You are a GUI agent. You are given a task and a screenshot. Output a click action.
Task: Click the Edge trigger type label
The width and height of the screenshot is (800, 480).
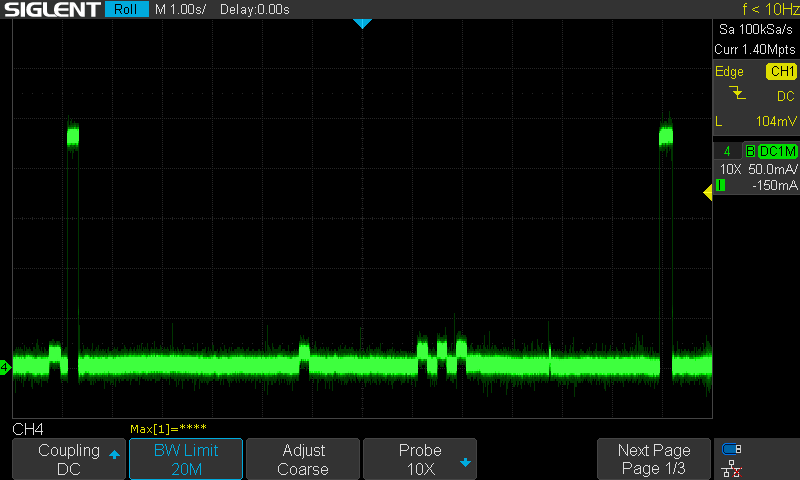729,72
